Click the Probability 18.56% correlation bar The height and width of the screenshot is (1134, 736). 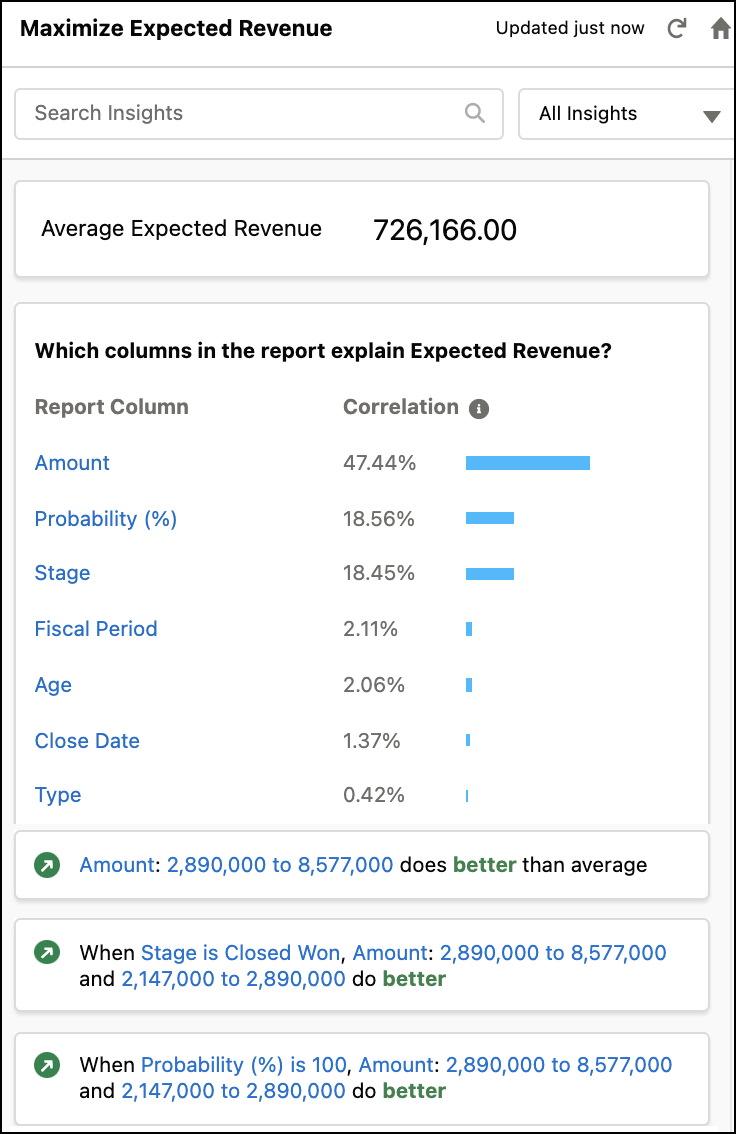(489, 518)
